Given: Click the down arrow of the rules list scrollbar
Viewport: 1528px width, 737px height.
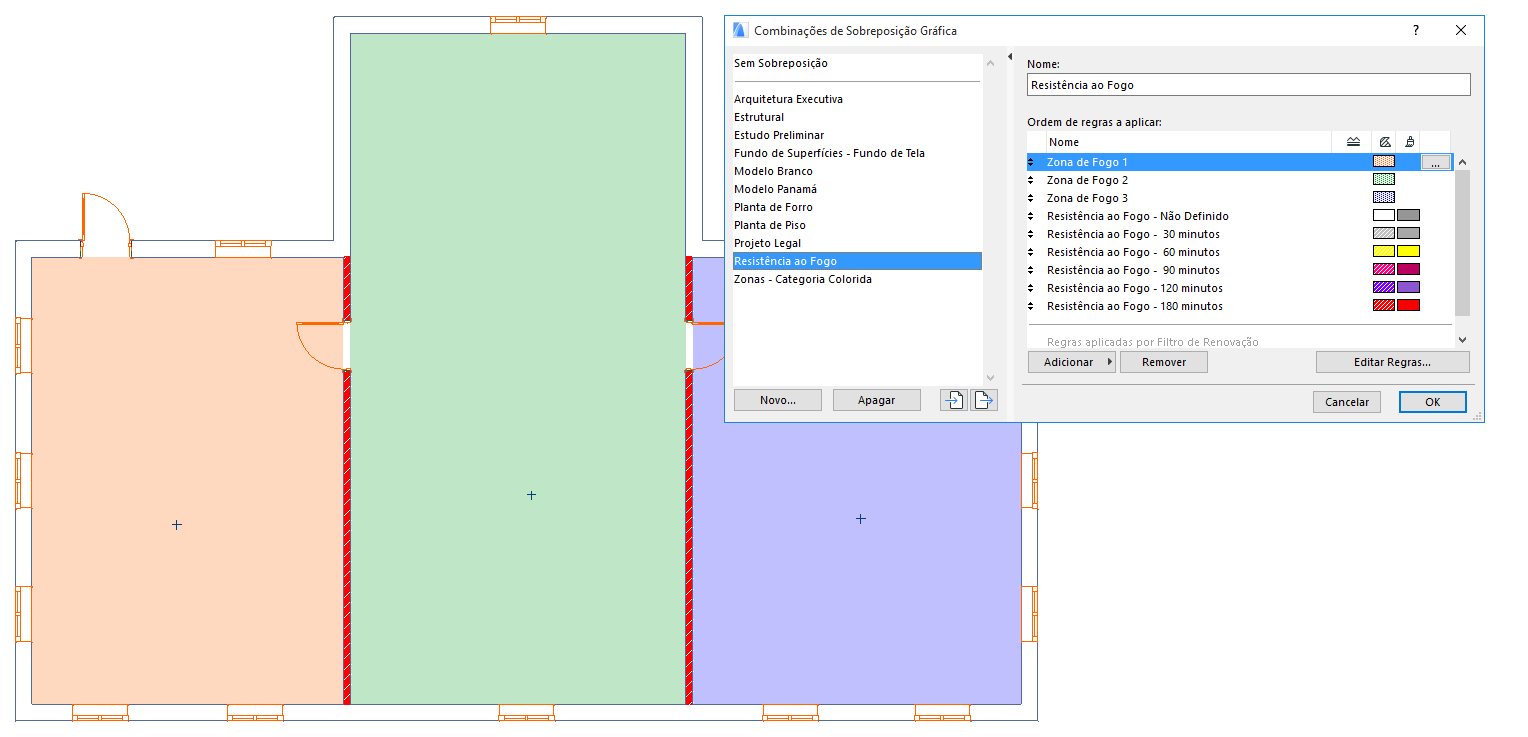Looking at the screenshot, I should click(x=1462, y=340).
